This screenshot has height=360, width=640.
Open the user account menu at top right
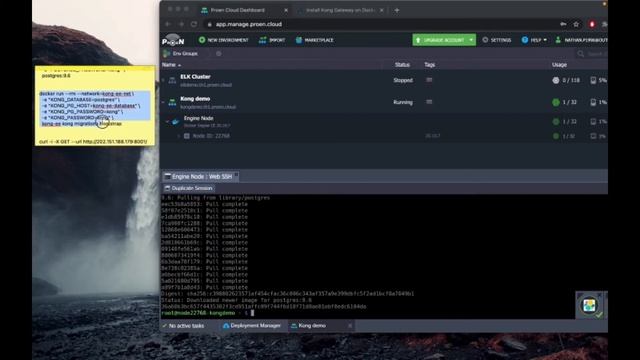click(581, 40)
